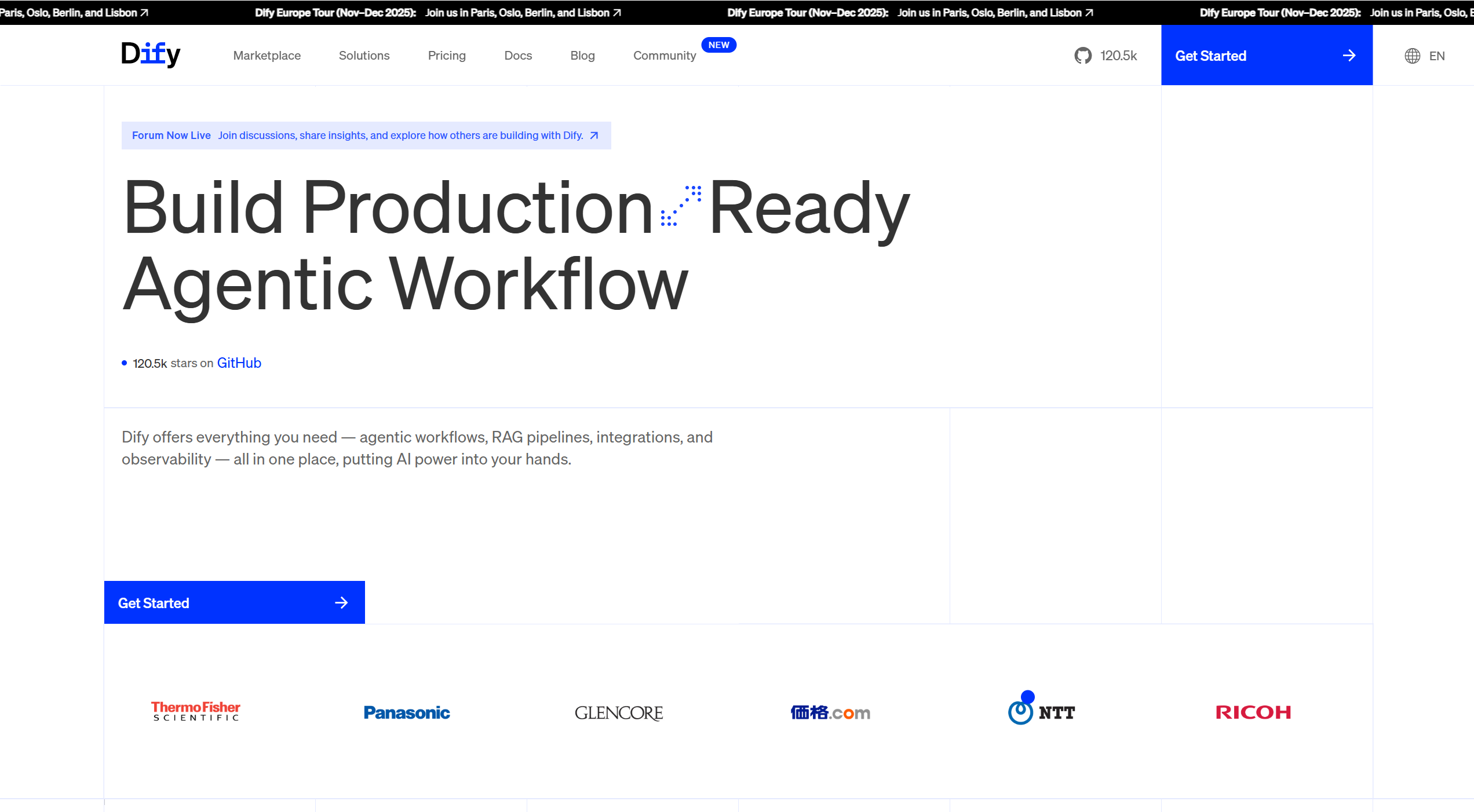
Task: Click the Dify logo in header
Action: tap(151, 54)
